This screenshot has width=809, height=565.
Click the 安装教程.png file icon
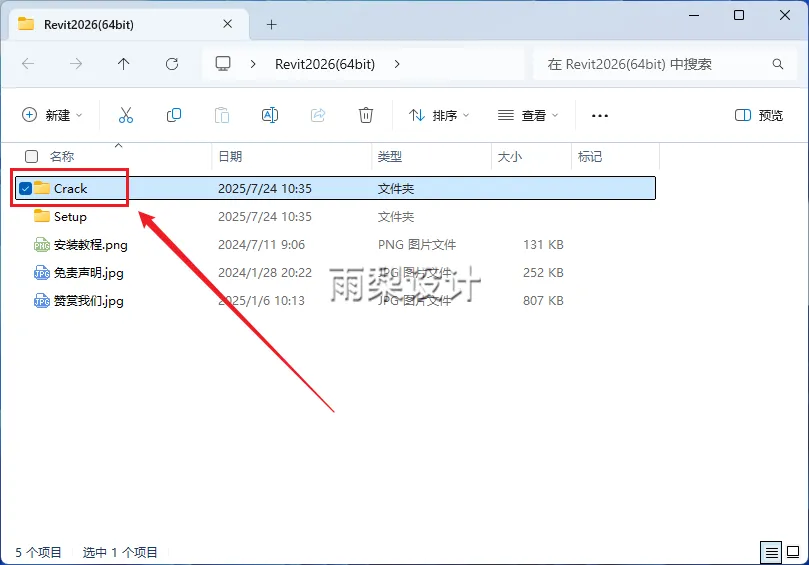(42, 245)
